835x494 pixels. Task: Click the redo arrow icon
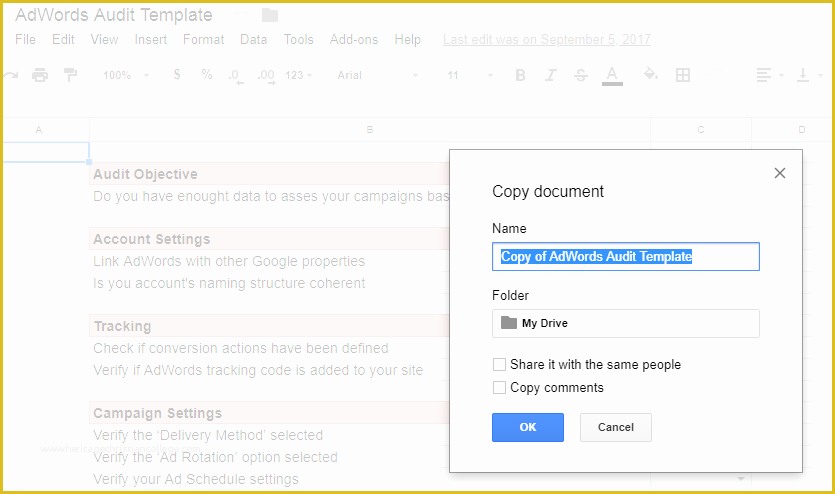11,75
